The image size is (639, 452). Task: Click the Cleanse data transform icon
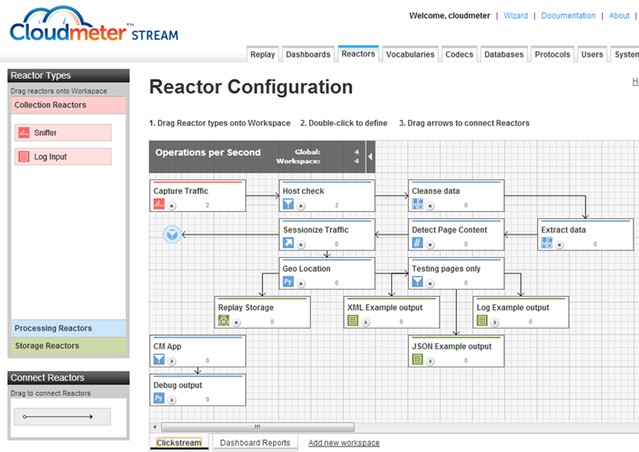coord(417,204)
